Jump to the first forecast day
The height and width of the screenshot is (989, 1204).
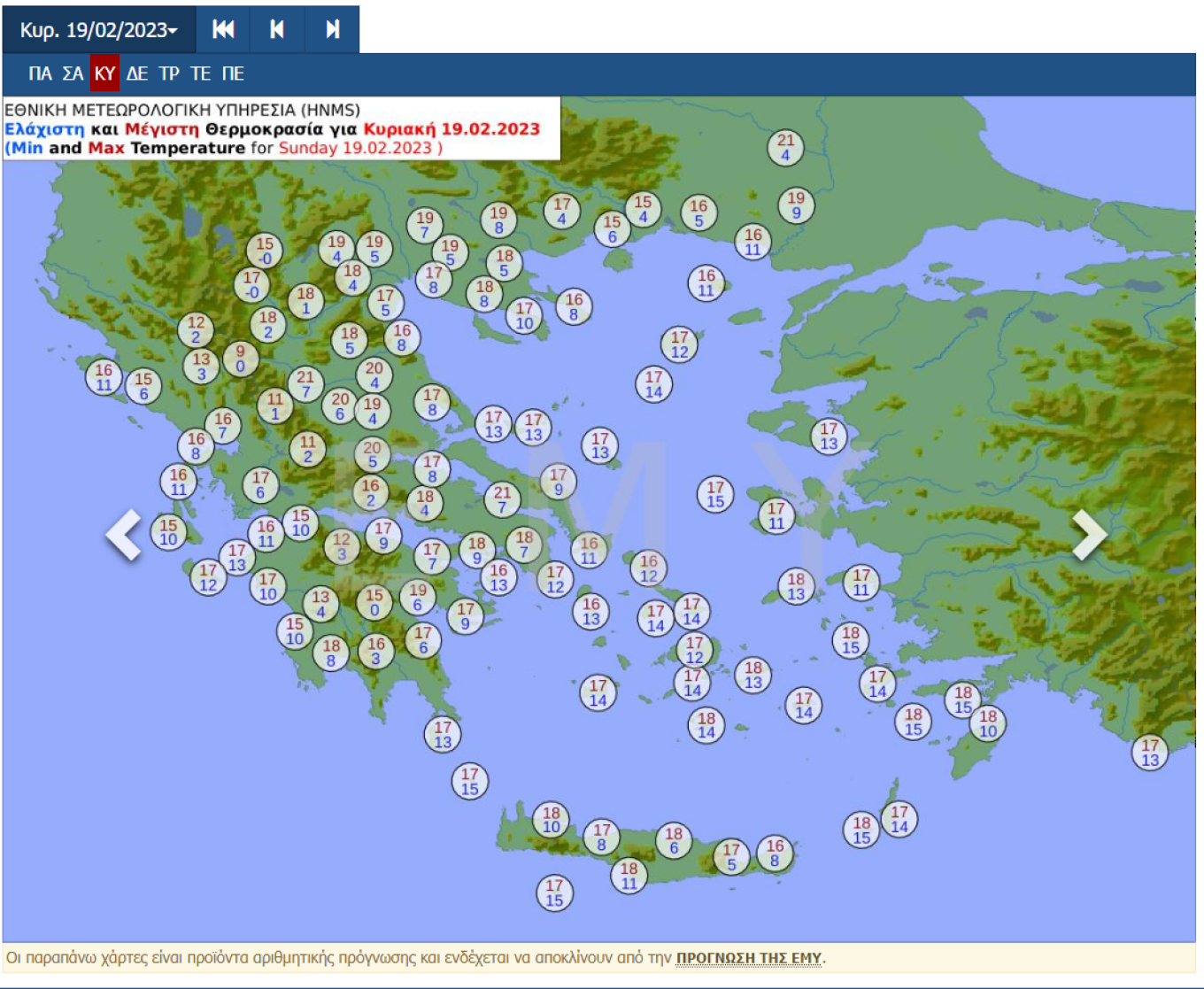[223, 30]
